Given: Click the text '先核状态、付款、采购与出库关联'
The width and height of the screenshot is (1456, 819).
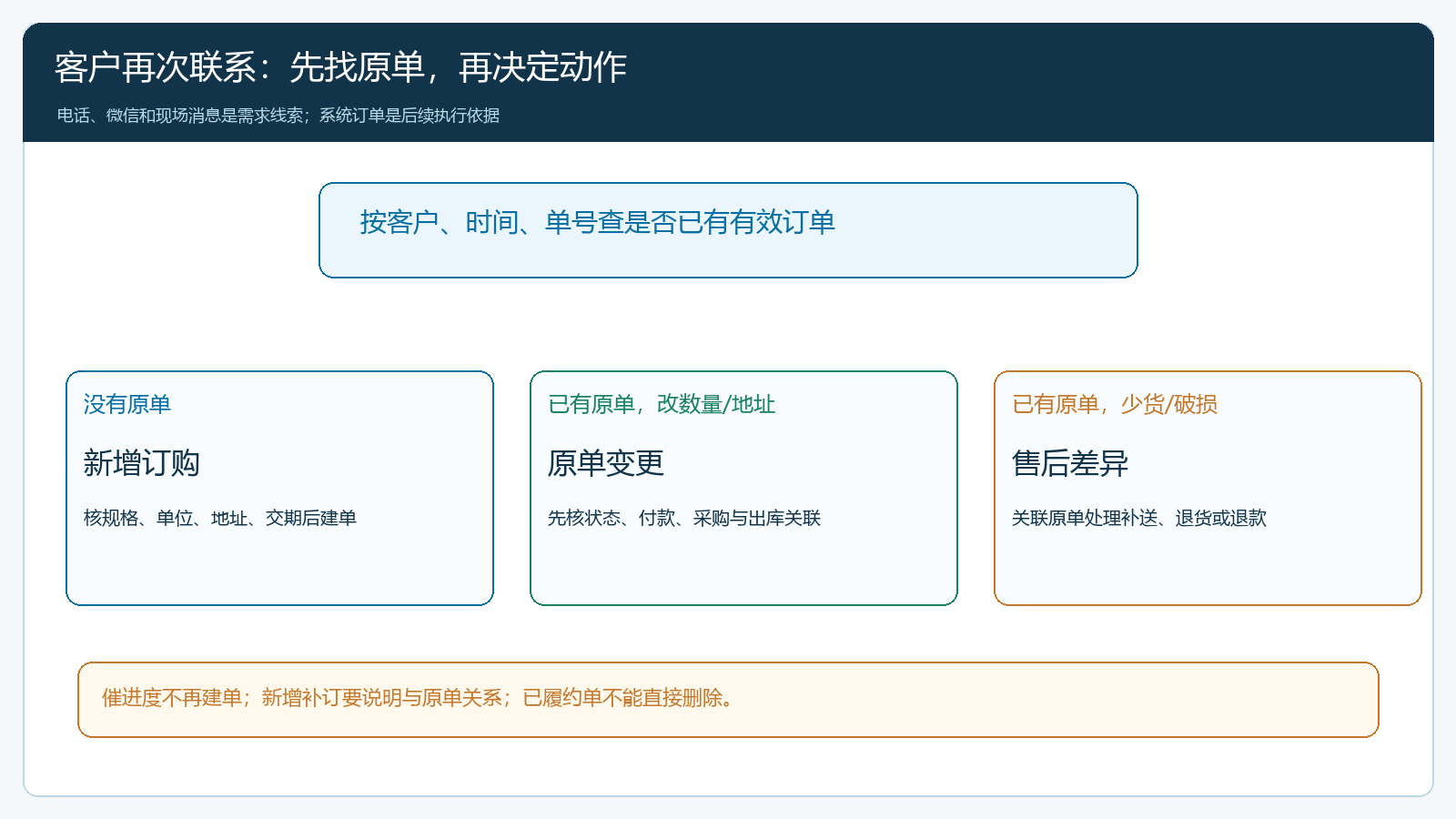Looking at the screenshot, I should (x=684, y=518).
